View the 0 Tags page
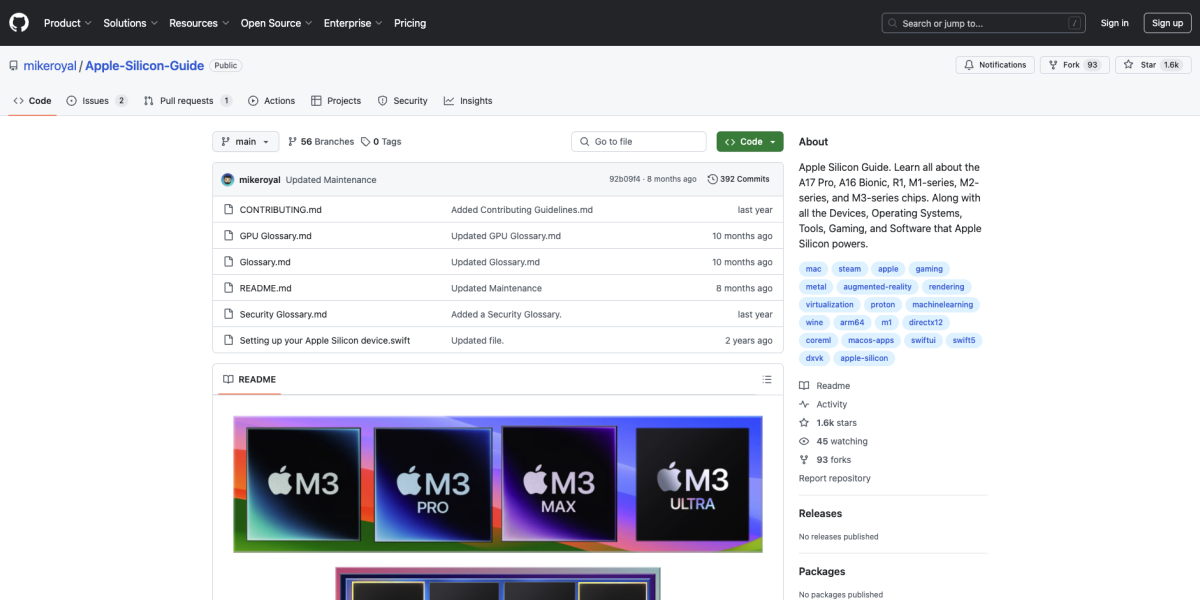 point(381,142)
